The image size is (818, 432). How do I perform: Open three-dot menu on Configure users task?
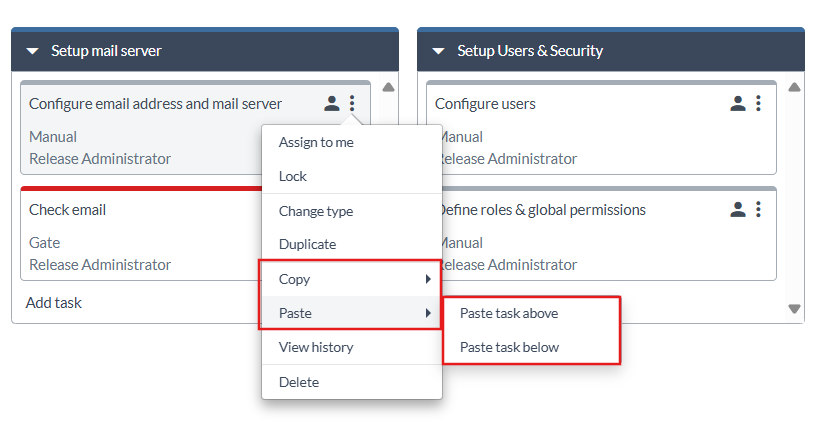(758, 103)
